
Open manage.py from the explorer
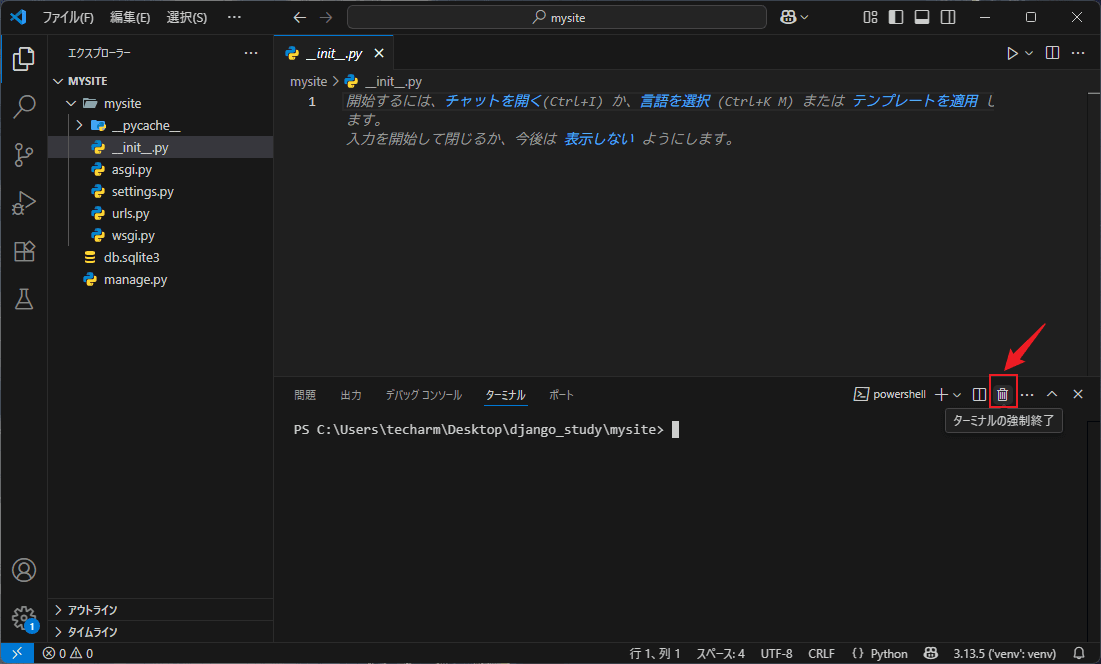tap(160, 279)
